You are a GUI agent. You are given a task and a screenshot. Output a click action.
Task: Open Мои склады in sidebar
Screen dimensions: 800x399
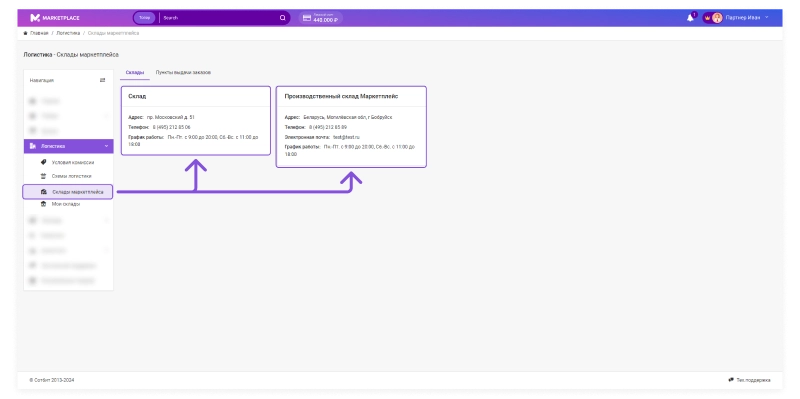(66, 204)
